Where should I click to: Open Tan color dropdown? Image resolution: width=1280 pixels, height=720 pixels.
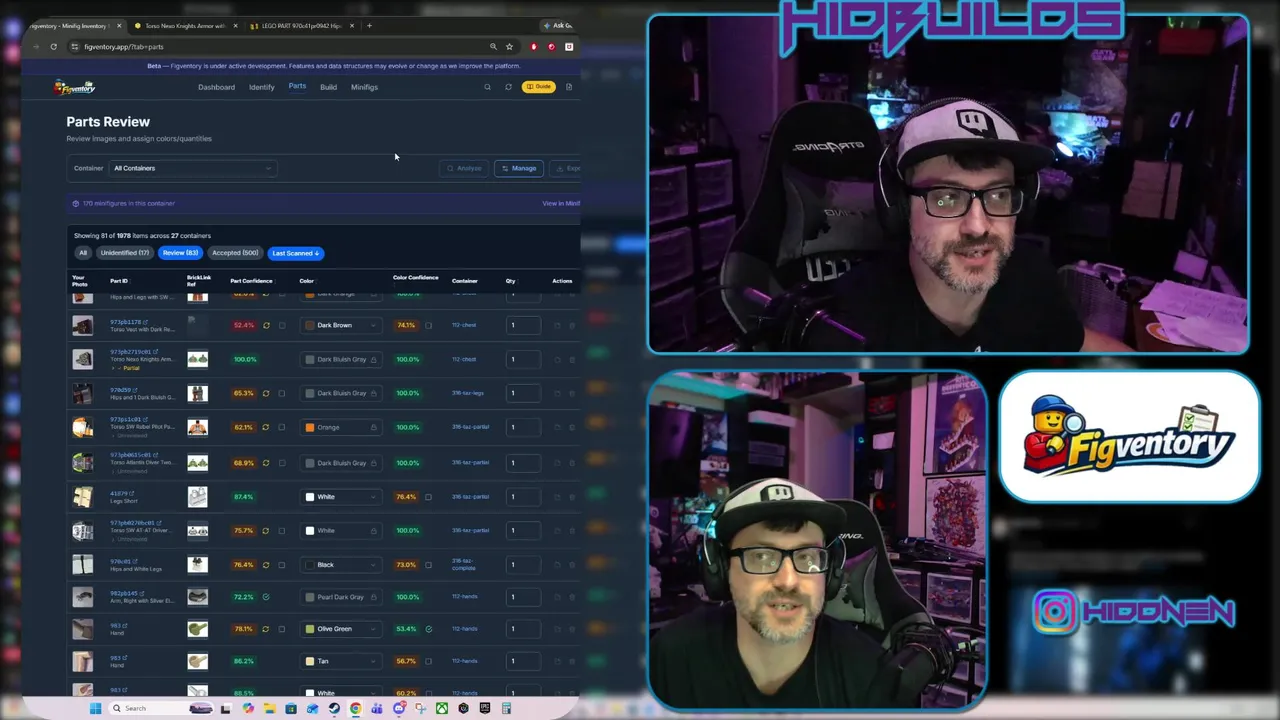[341, 661]
